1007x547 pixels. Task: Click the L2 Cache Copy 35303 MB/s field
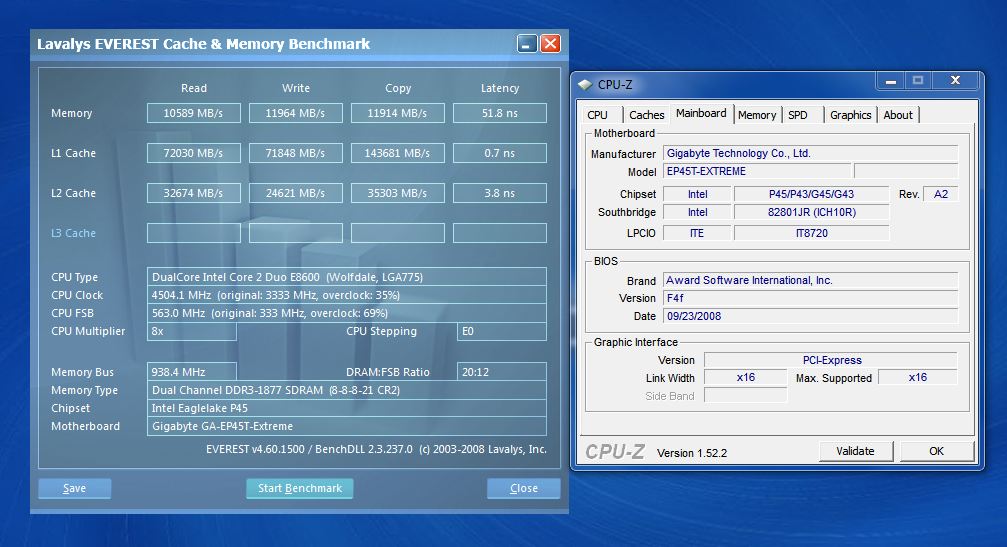tap(398, 193)
